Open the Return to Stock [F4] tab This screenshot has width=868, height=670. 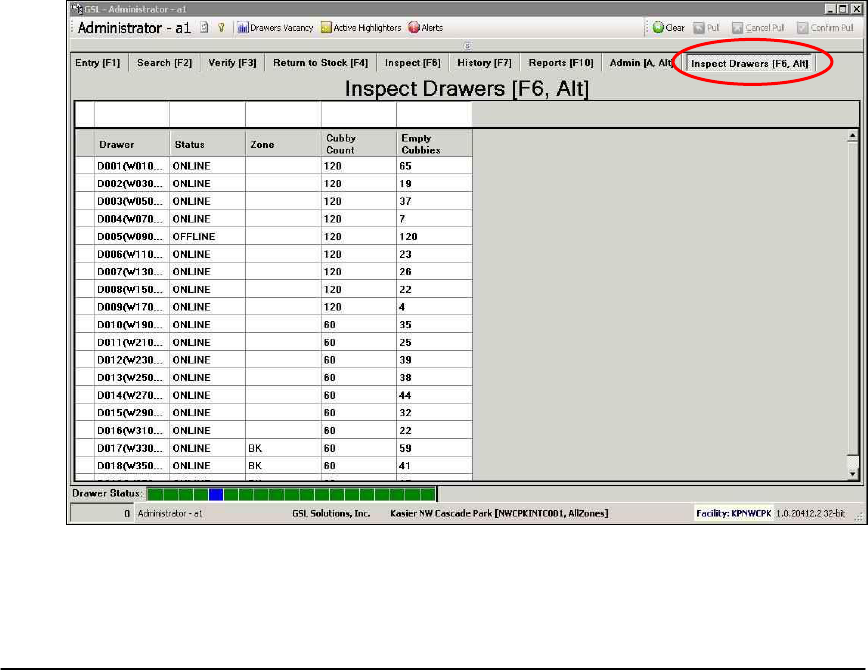click(x=320, y=63)
